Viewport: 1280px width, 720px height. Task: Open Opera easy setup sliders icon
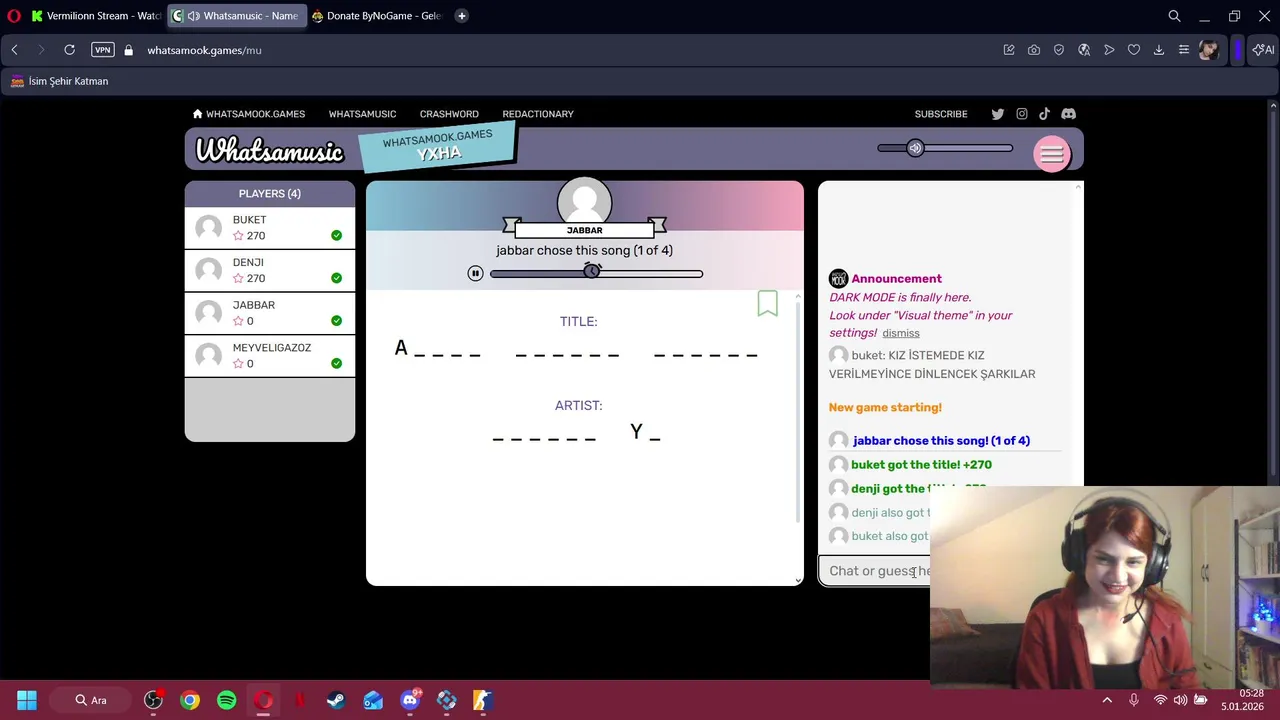(x=1183, y=50)
